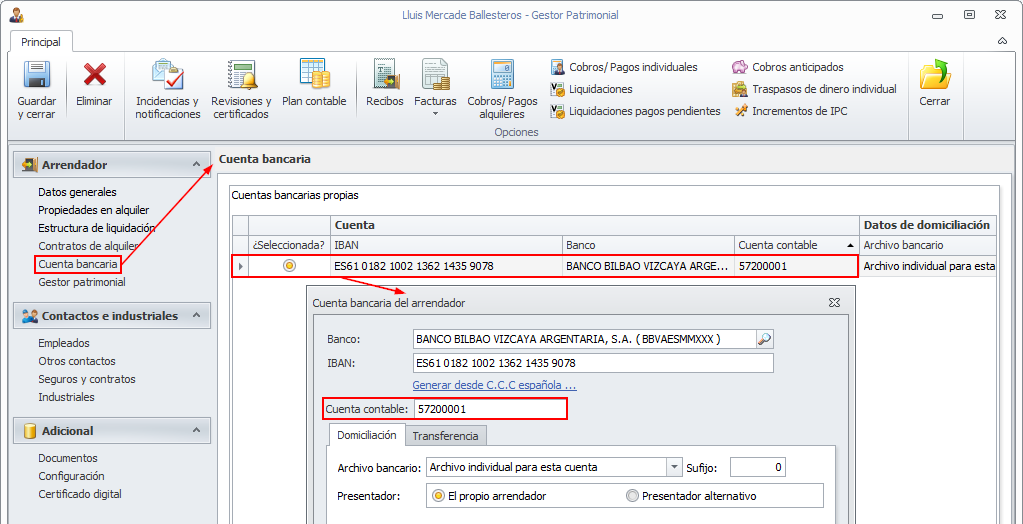Open Industriales
Screen dimensions: 1023x524
pos(67,397)
